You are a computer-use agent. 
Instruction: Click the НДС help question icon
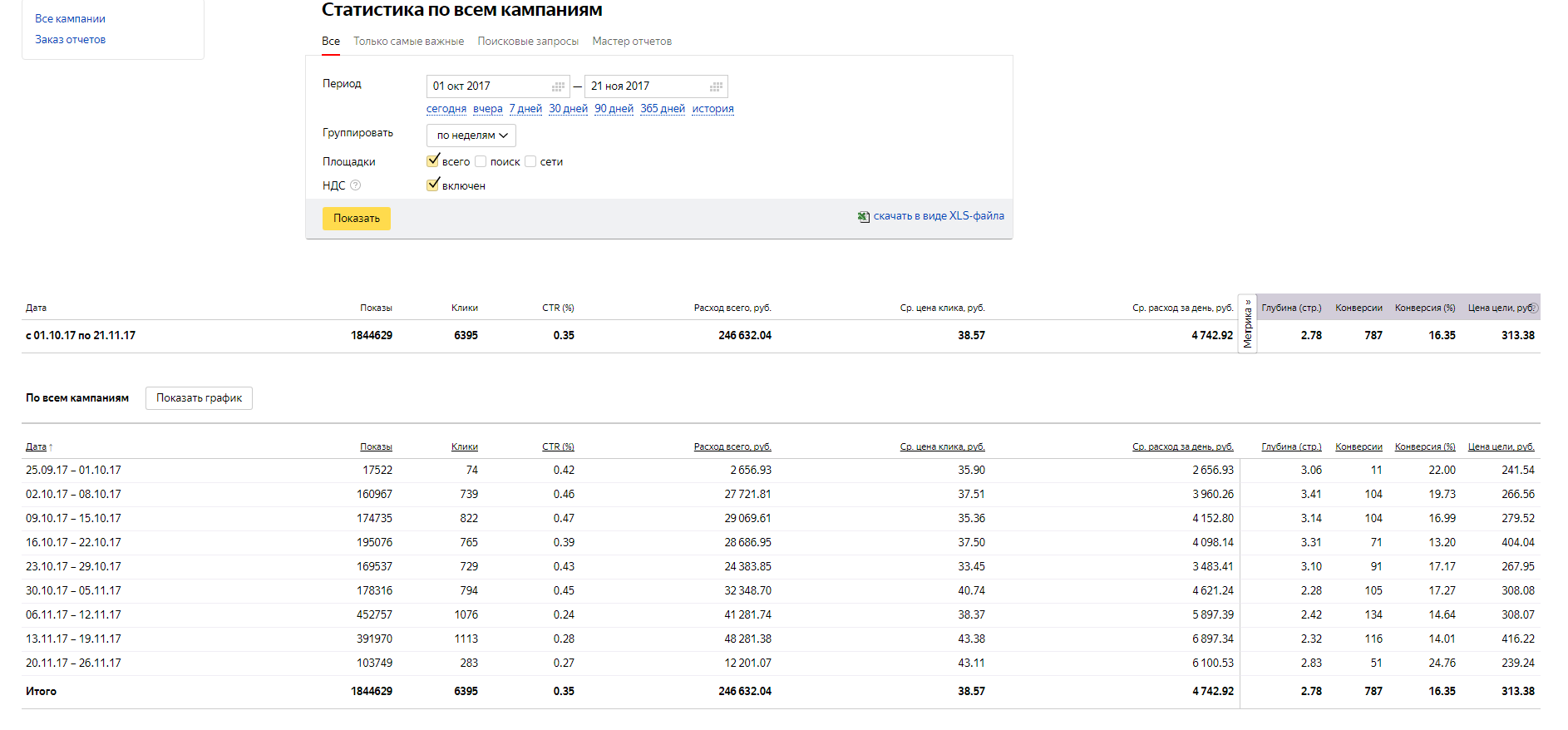point(356,185)
